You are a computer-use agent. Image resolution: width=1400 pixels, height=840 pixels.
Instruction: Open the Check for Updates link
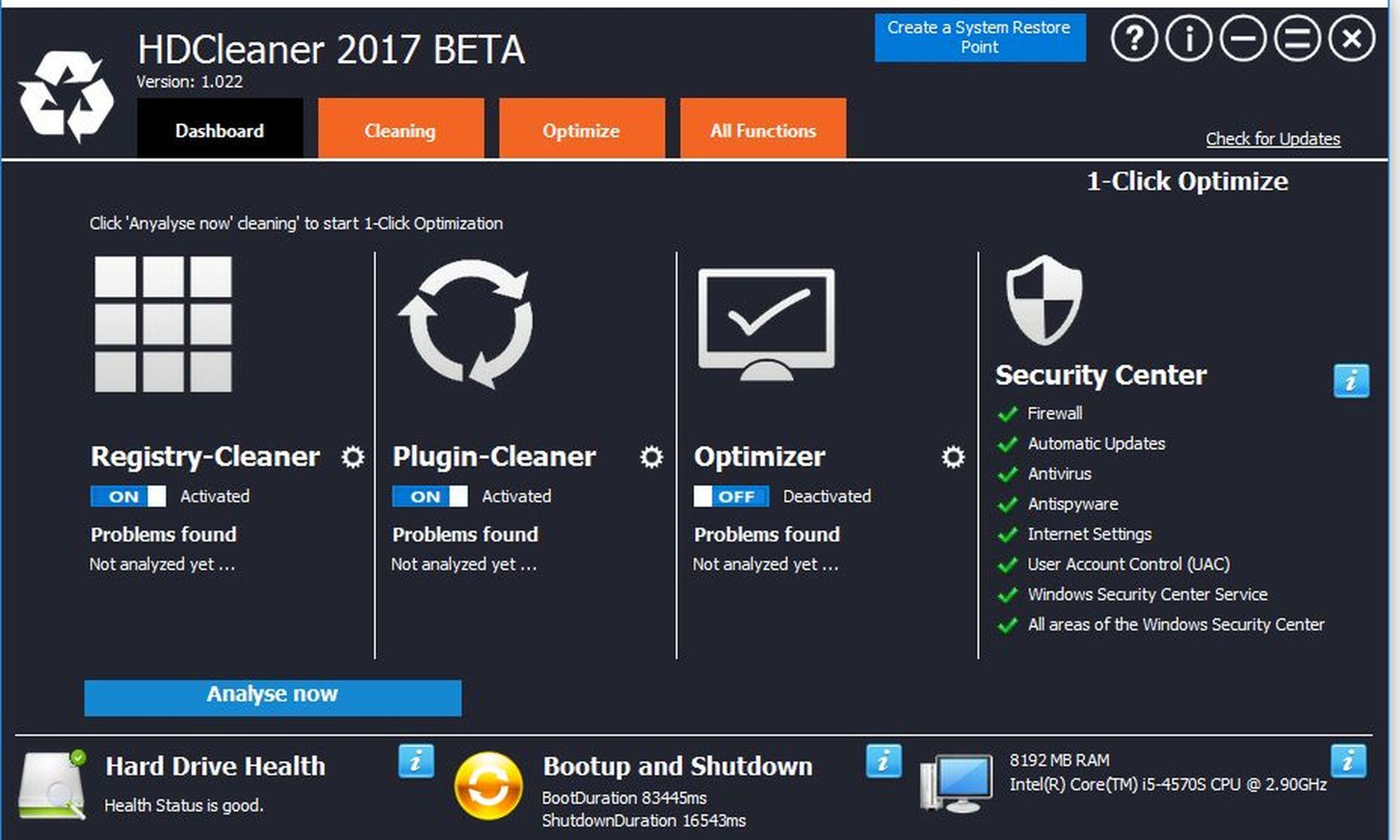pos(1273,139)
